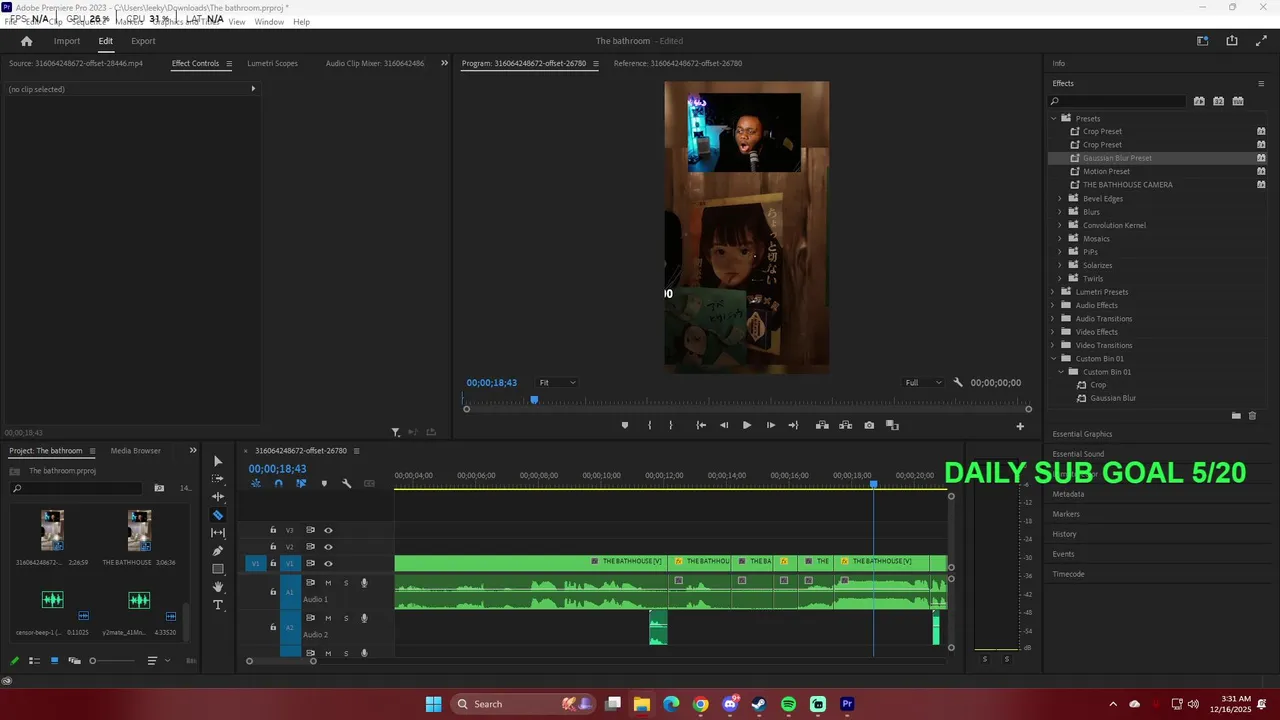The image size is (1280, 720).
Task: Expand the Bevel Edges folder
Action: [1060, 198]
